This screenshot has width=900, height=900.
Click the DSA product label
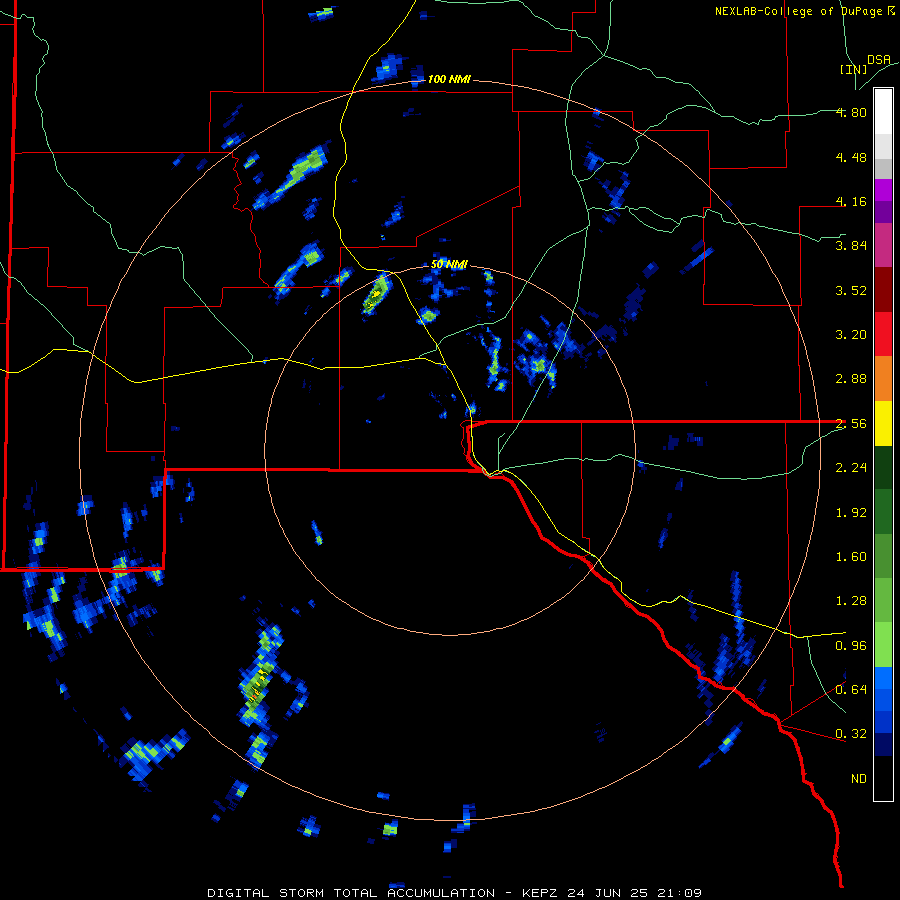[879, 60]
